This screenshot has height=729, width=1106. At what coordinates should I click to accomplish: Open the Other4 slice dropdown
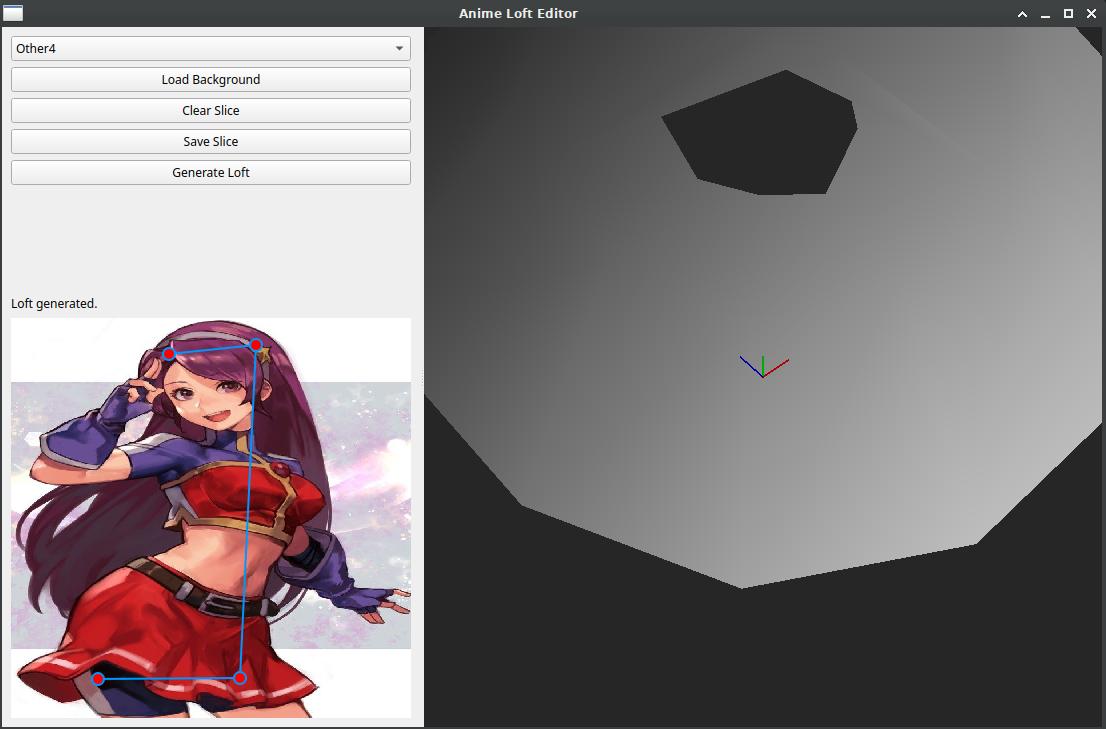coord(210,49)
